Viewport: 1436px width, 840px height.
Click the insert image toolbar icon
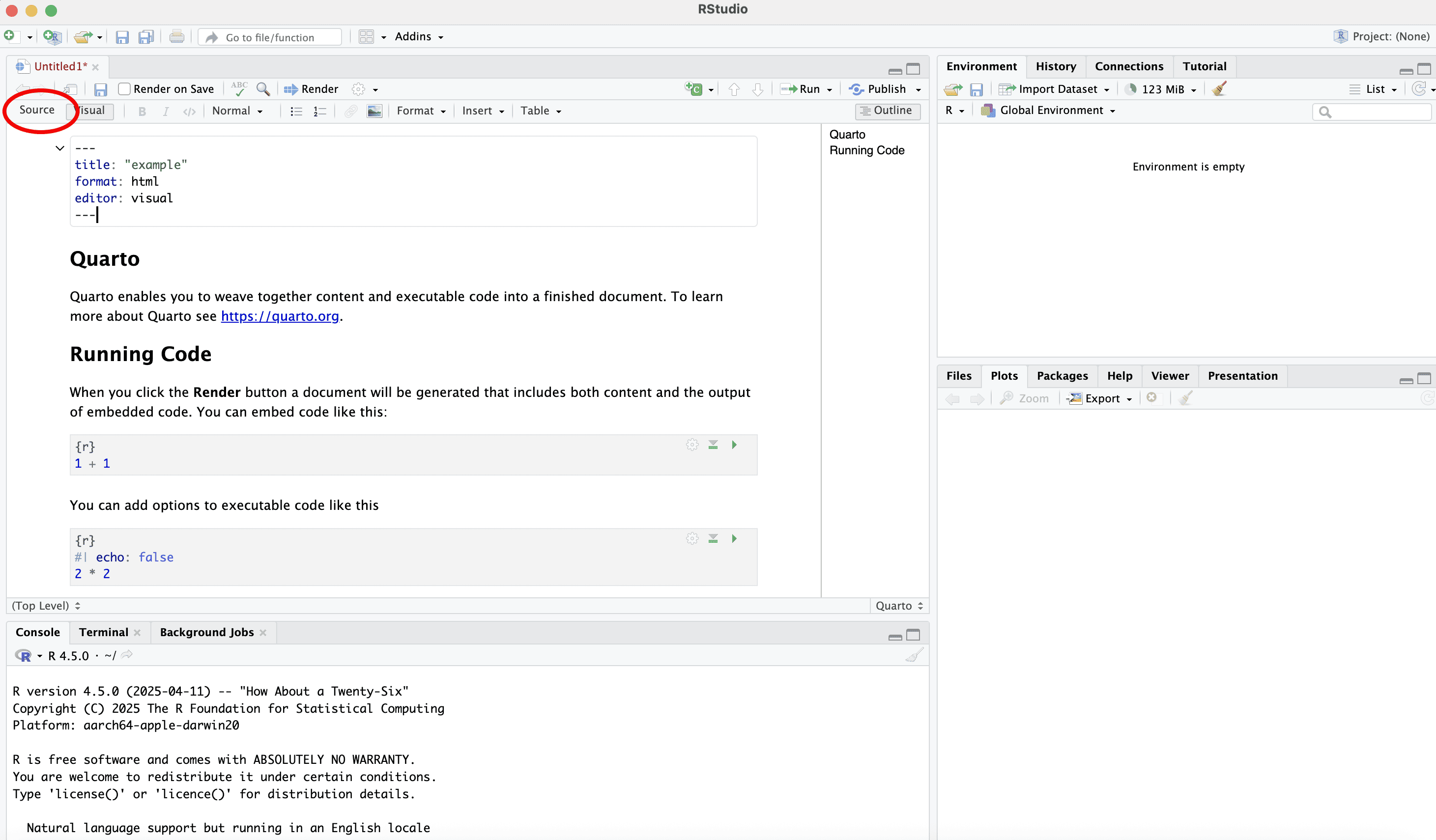[x=374, y=111]
